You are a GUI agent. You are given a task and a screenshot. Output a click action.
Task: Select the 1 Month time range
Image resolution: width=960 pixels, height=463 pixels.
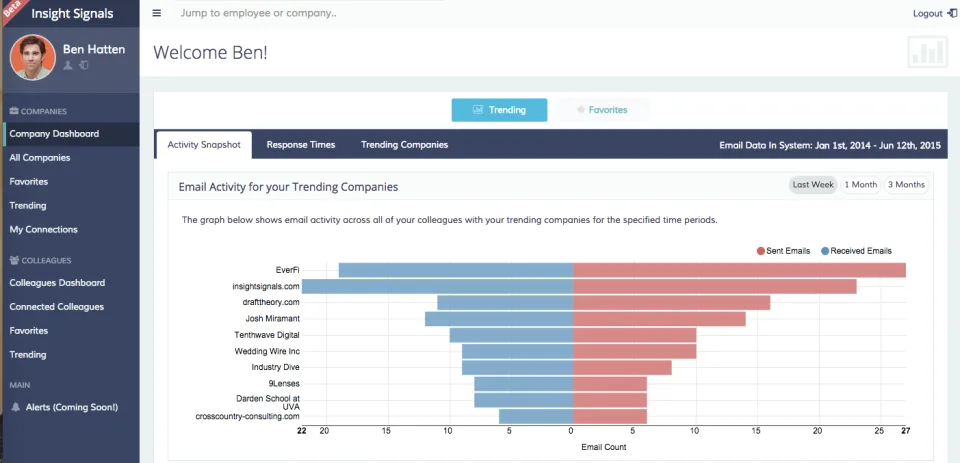click(x=860, y=185)
